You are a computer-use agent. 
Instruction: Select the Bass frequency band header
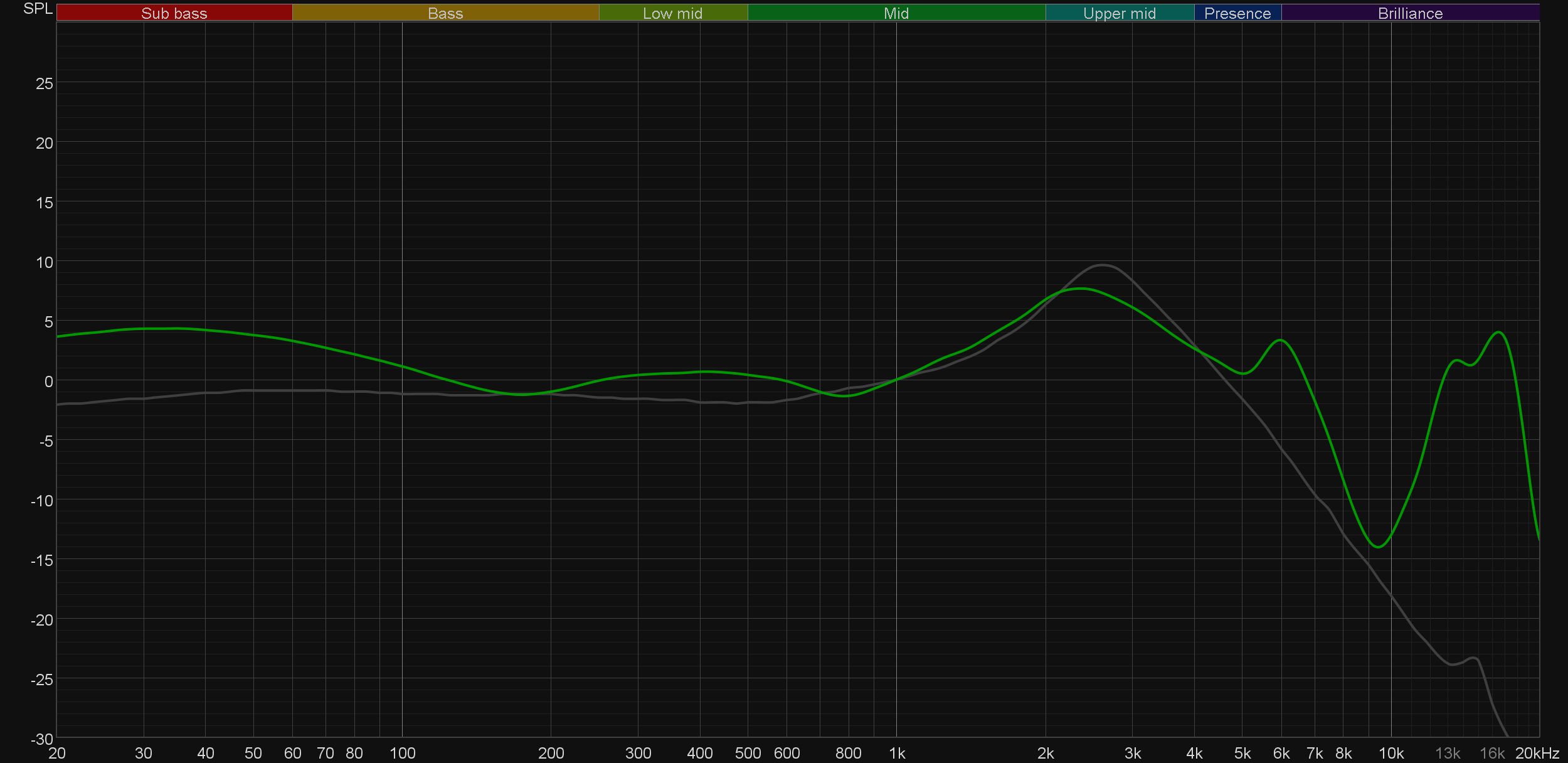[445, 13]
